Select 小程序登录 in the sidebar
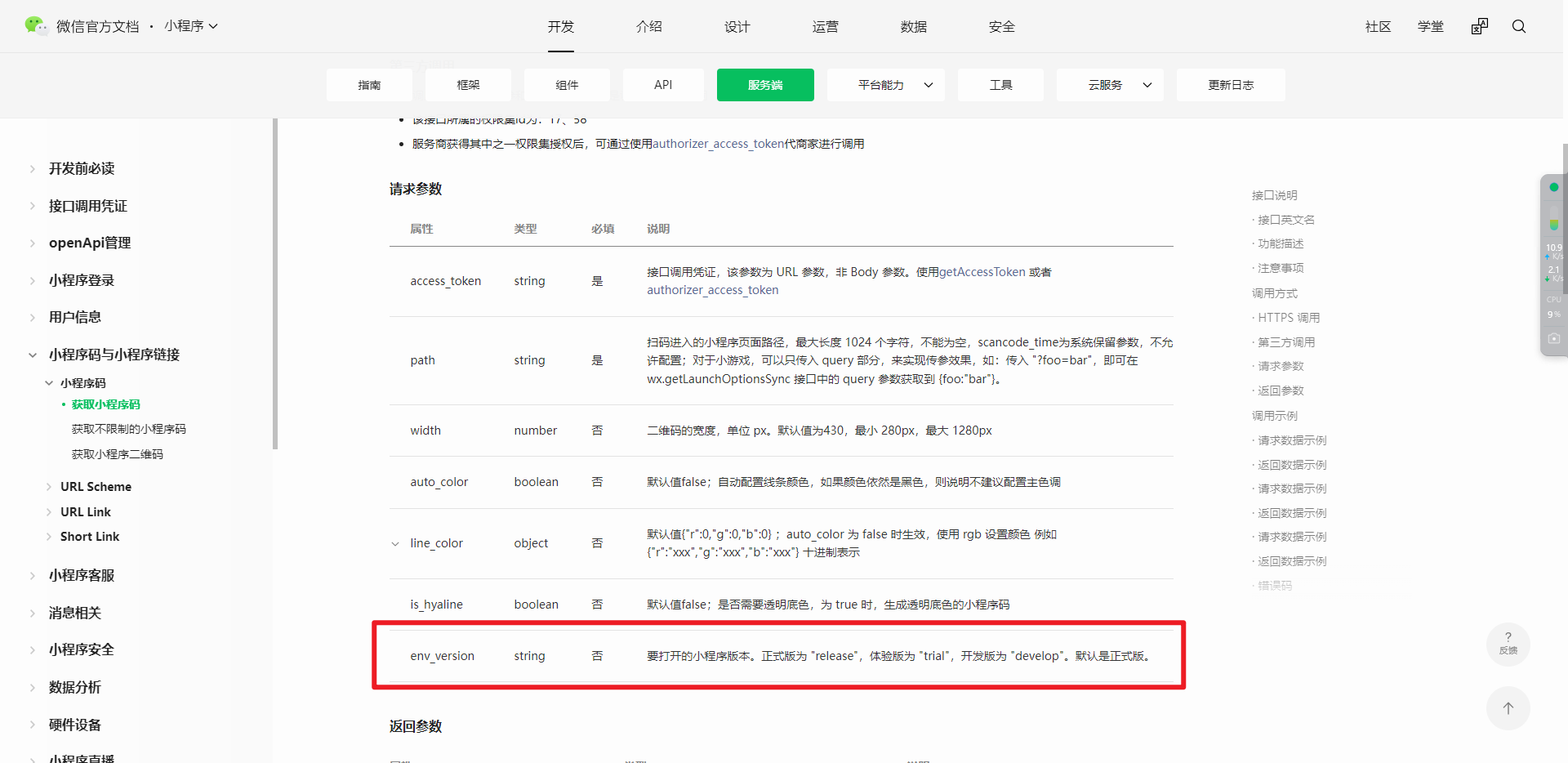1568x763 pixels. pyautogui.click(x=82, y=280)
